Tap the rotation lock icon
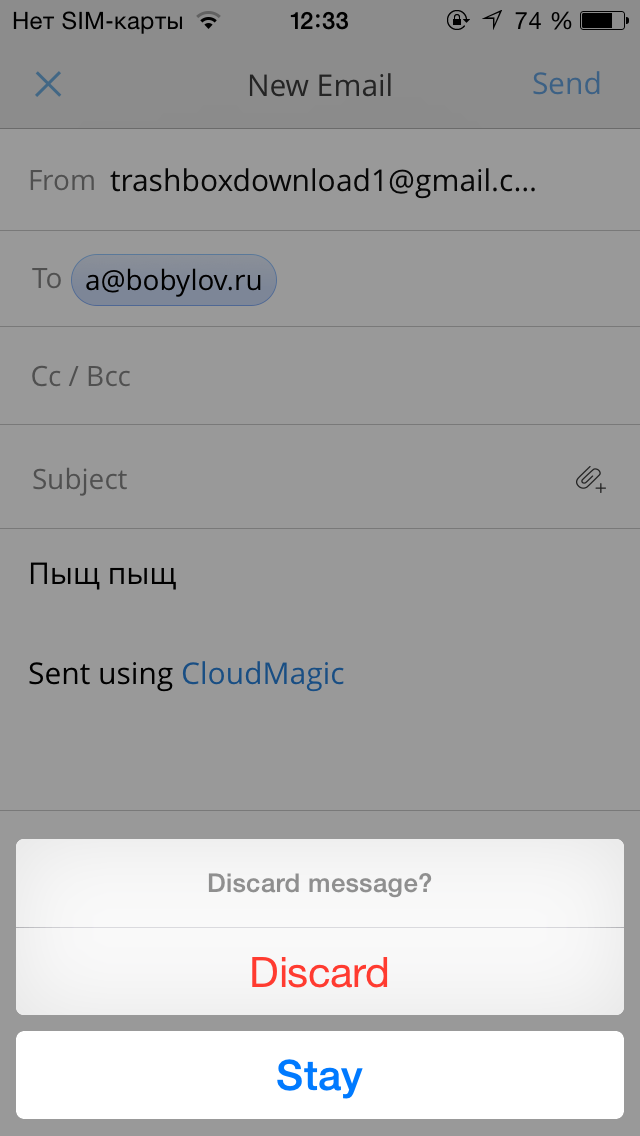Viewport: 640px width, 1136px height. tap(458, 21)
